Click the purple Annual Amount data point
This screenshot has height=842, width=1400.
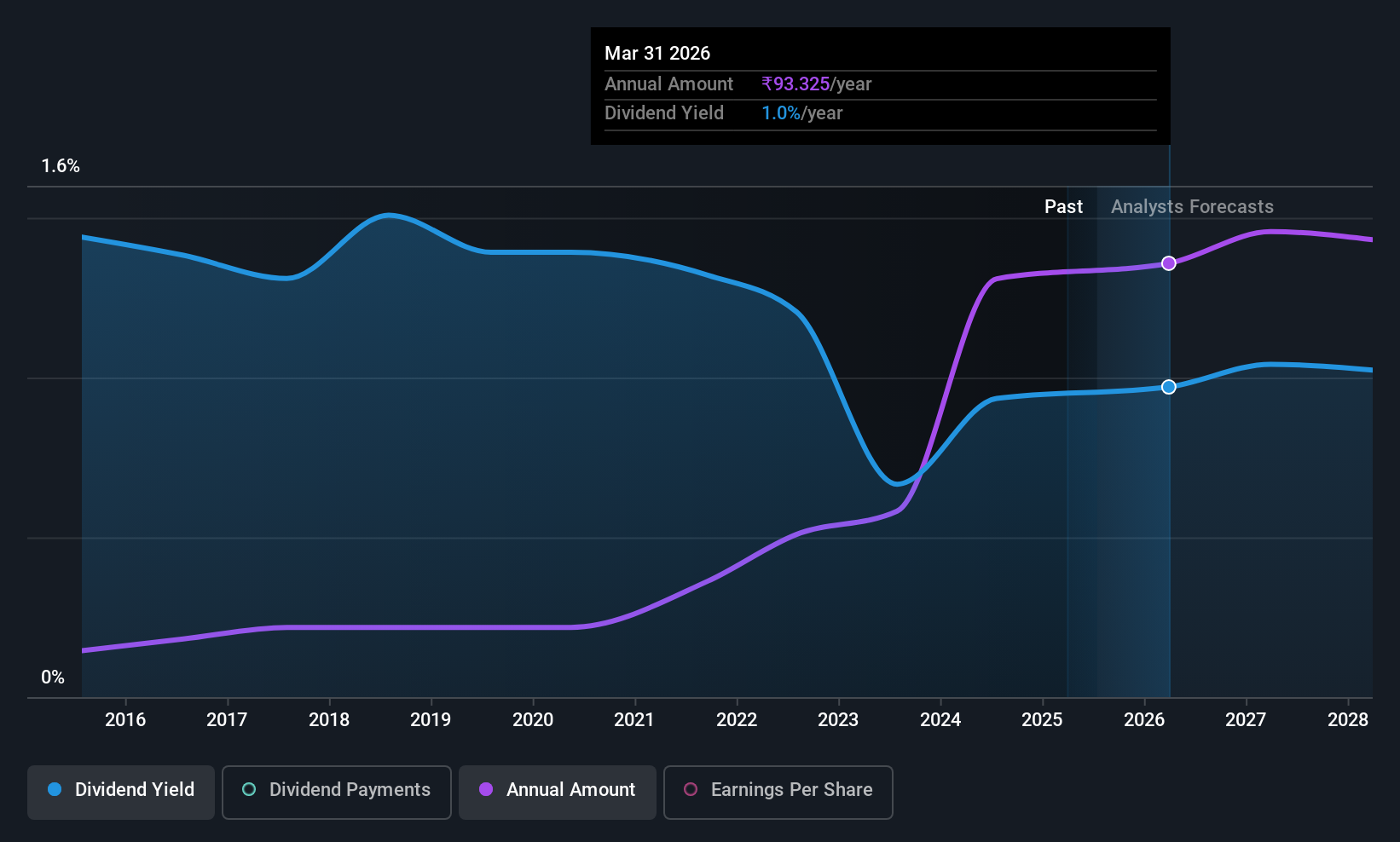click(1169, 263)
